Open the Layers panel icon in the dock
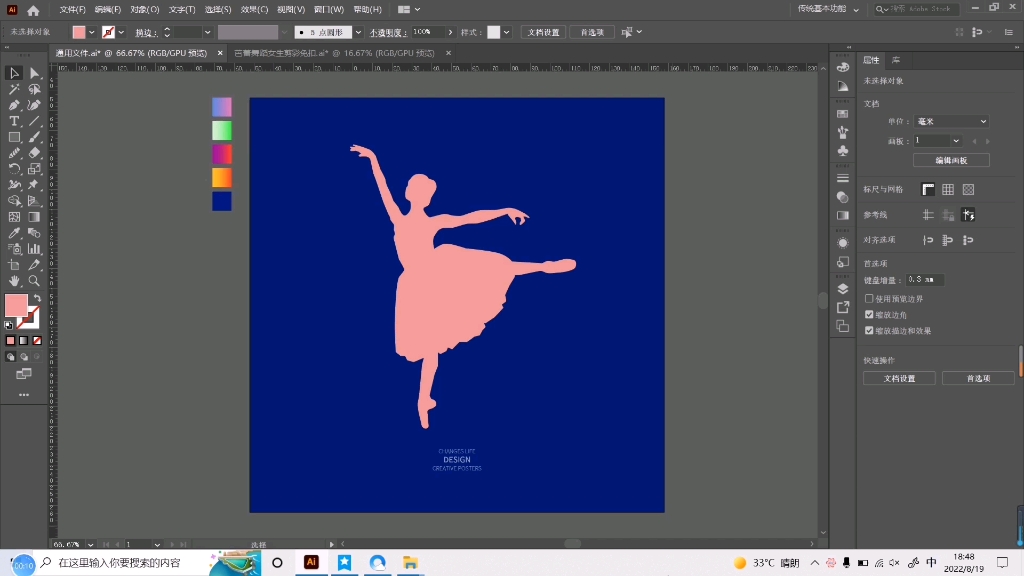Image resolution: width=1024 pixels, height=576 pixels. (843, 289)
